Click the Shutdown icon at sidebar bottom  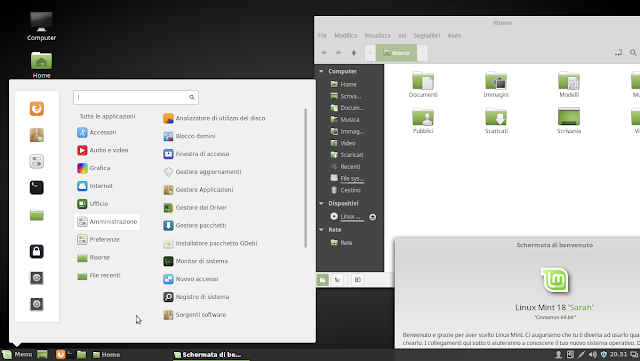[37, 304]
